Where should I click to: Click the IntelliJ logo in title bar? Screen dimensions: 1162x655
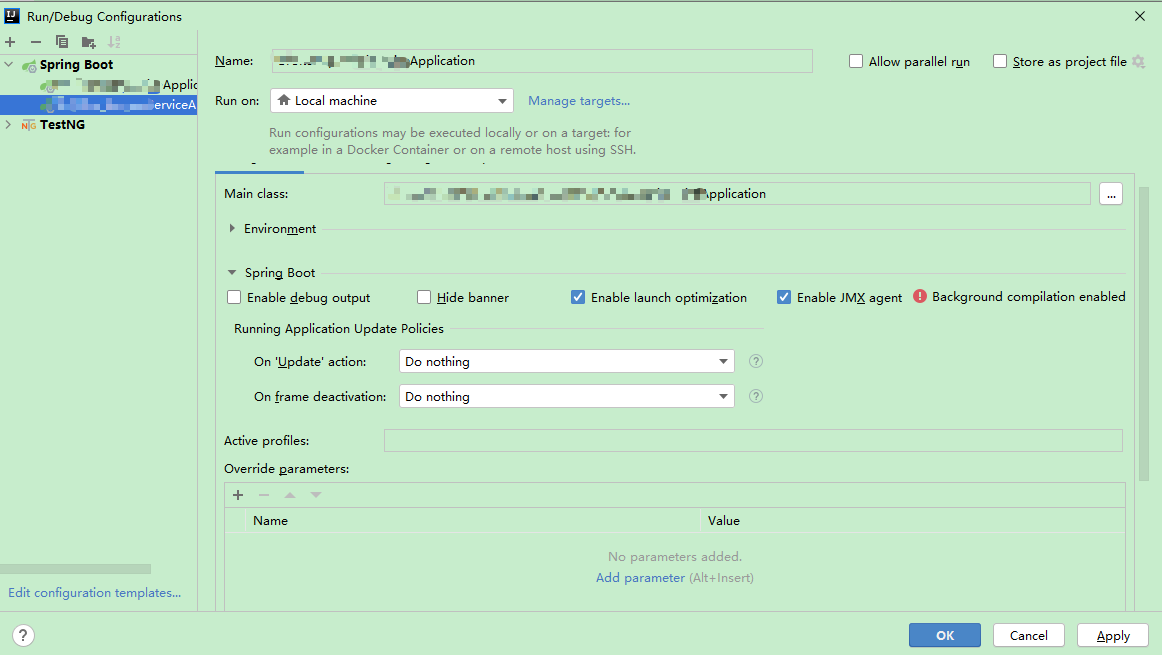(12, 16)
